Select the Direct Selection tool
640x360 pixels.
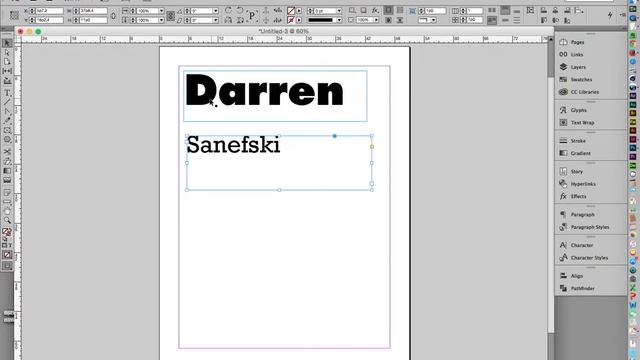pos(7,53)
